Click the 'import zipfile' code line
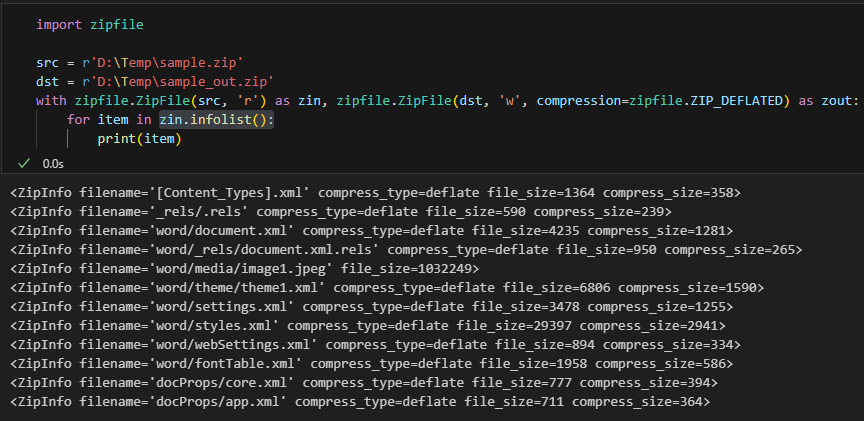The width and height of the screenshot is (864, 421). click(x=90, y=25)
